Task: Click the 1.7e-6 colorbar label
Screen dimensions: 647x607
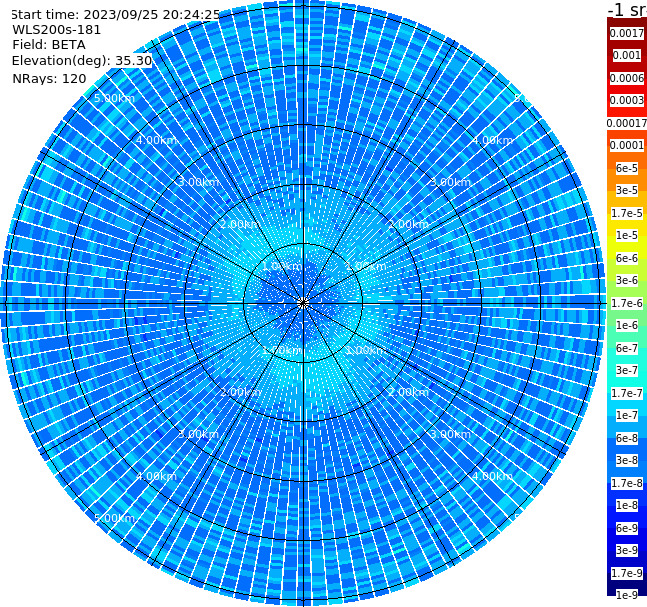Action: [x=627, y=303]
